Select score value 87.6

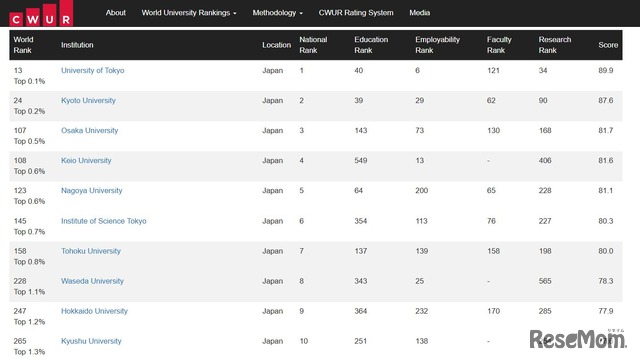[x=606, y=100]
